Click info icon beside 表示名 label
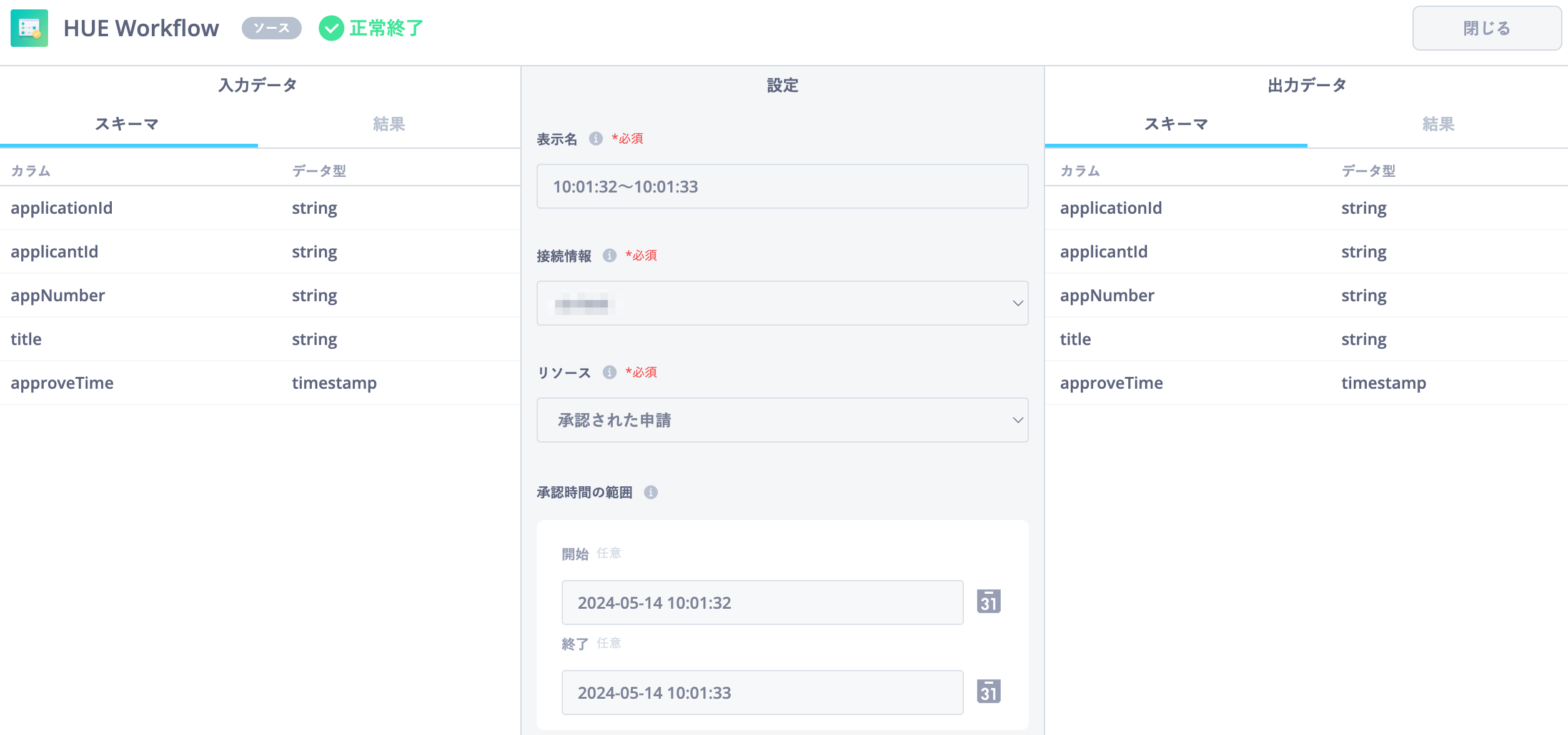This screenshot has width=1568, height=735. [x=596, y=139]
